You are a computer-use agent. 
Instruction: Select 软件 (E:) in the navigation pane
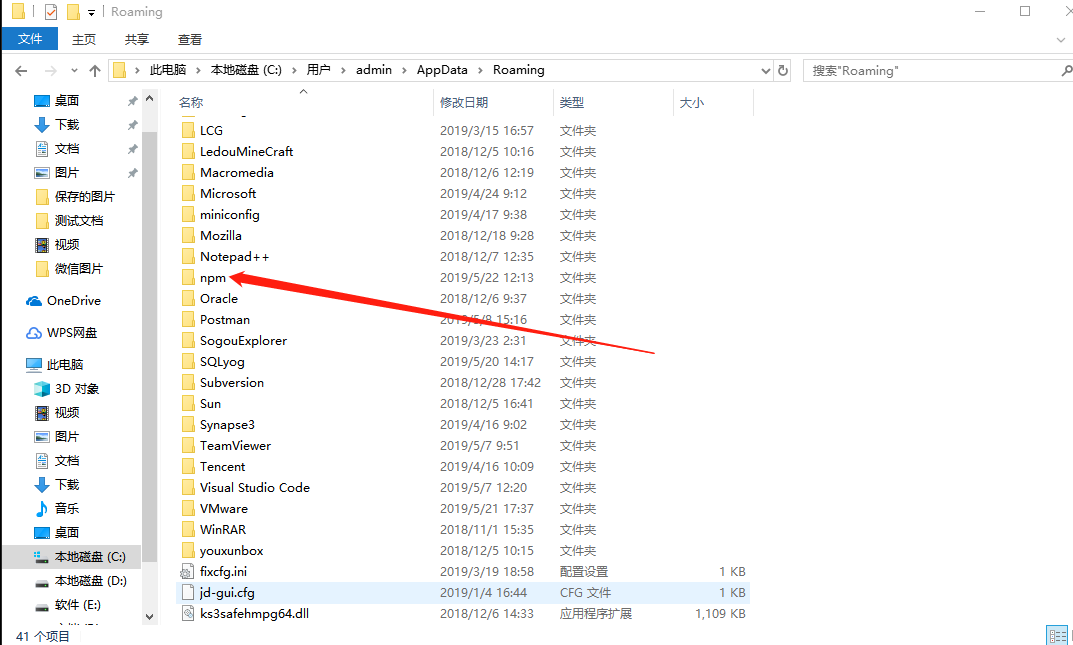point(77,605)
